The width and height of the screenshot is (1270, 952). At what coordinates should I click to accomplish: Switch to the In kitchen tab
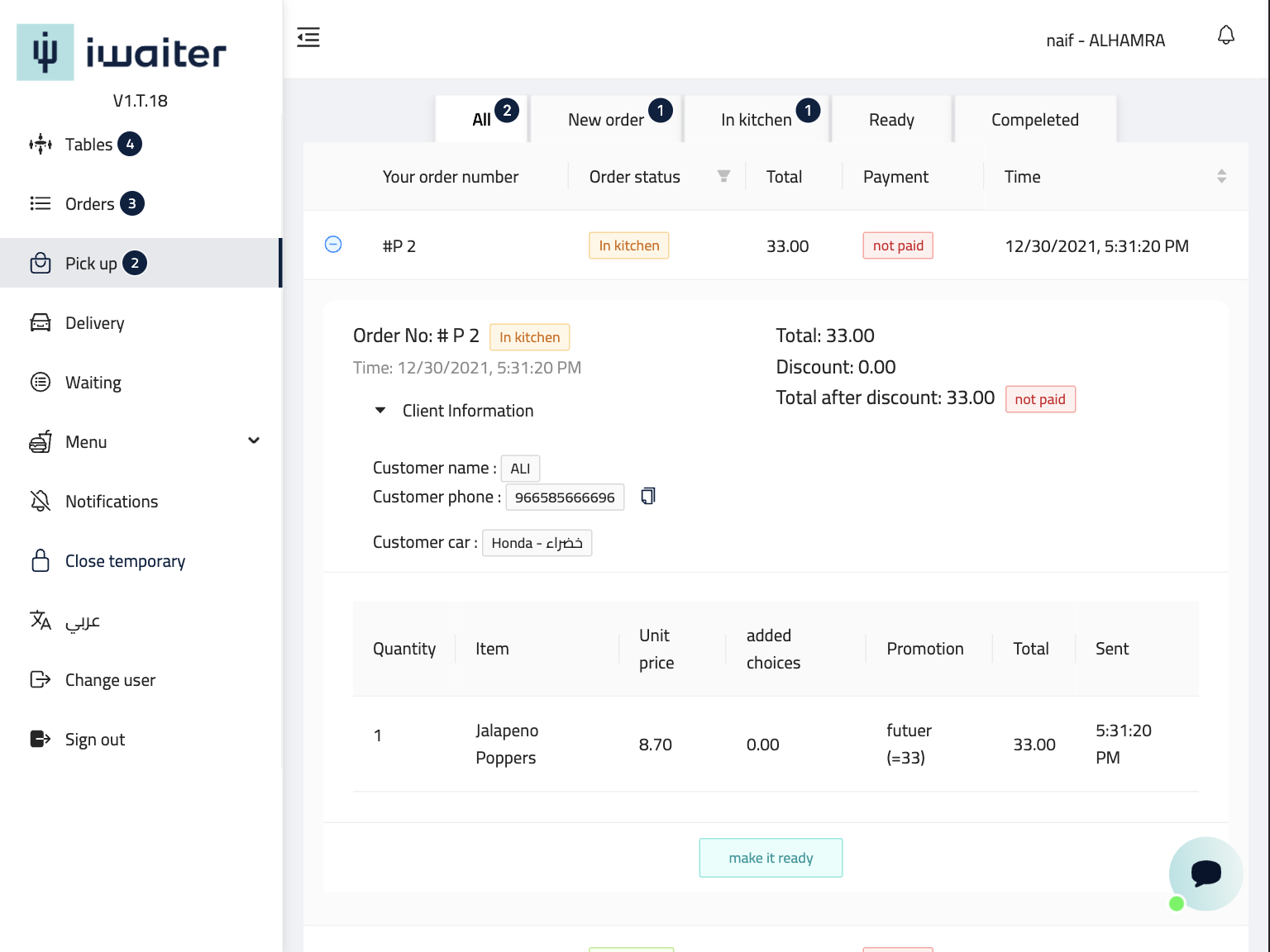click(757, 120)
